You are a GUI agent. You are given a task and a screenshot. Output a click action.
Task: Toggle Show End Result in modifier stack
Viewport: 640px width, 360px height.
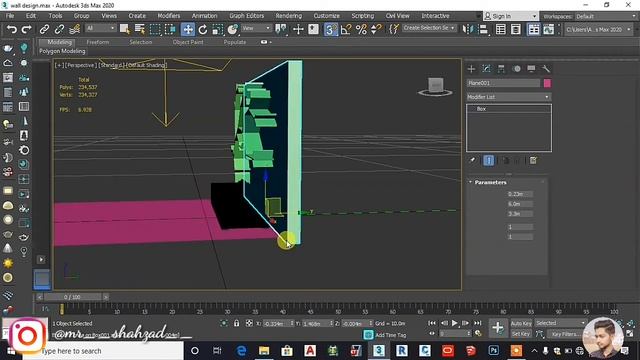click(x=489, y=160)
